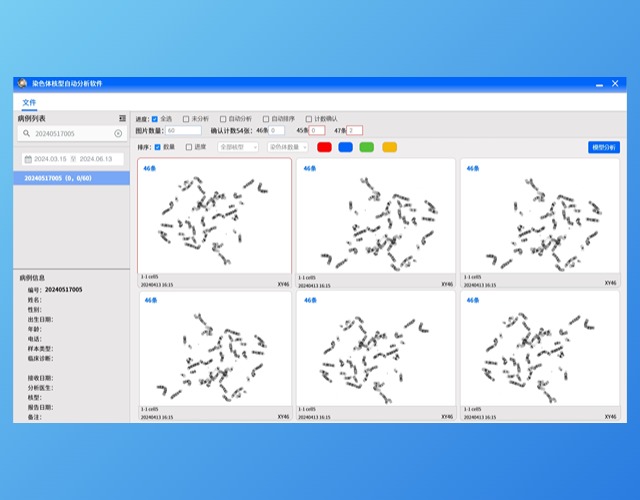Image resolution: width=640 pixels, height=500 pixels.
Task: Select the red color swatch
Action: coord(324,147)
